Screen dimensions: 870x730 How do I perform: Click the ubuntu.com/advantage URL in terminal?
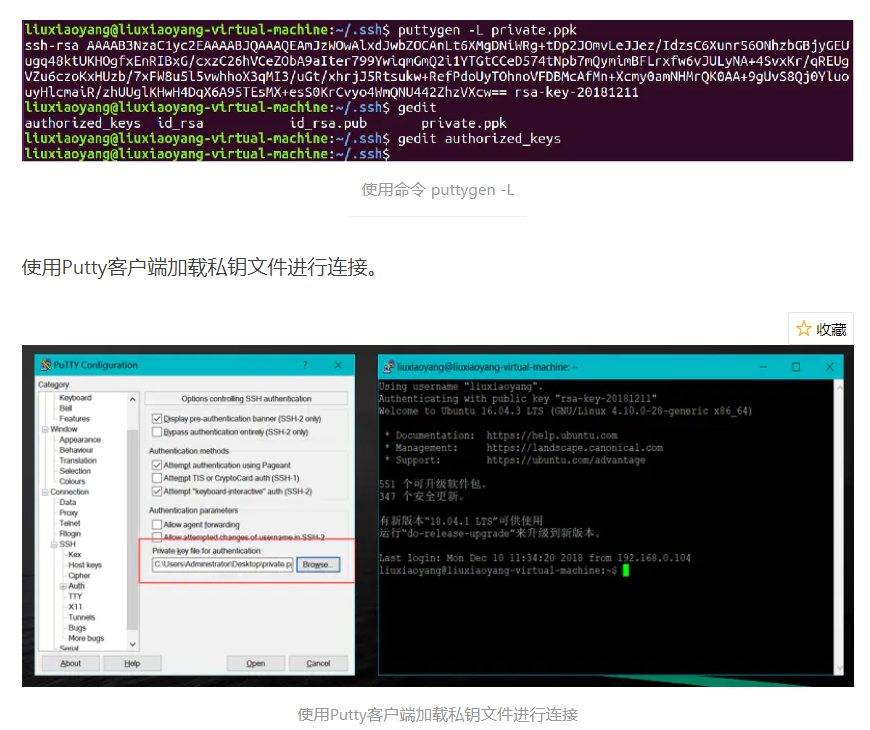(566, 460)
